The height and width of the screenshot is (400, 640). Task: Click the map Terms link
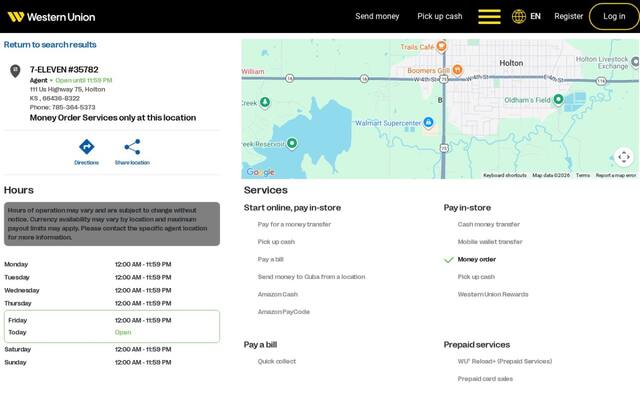click(x=583, y=175)
